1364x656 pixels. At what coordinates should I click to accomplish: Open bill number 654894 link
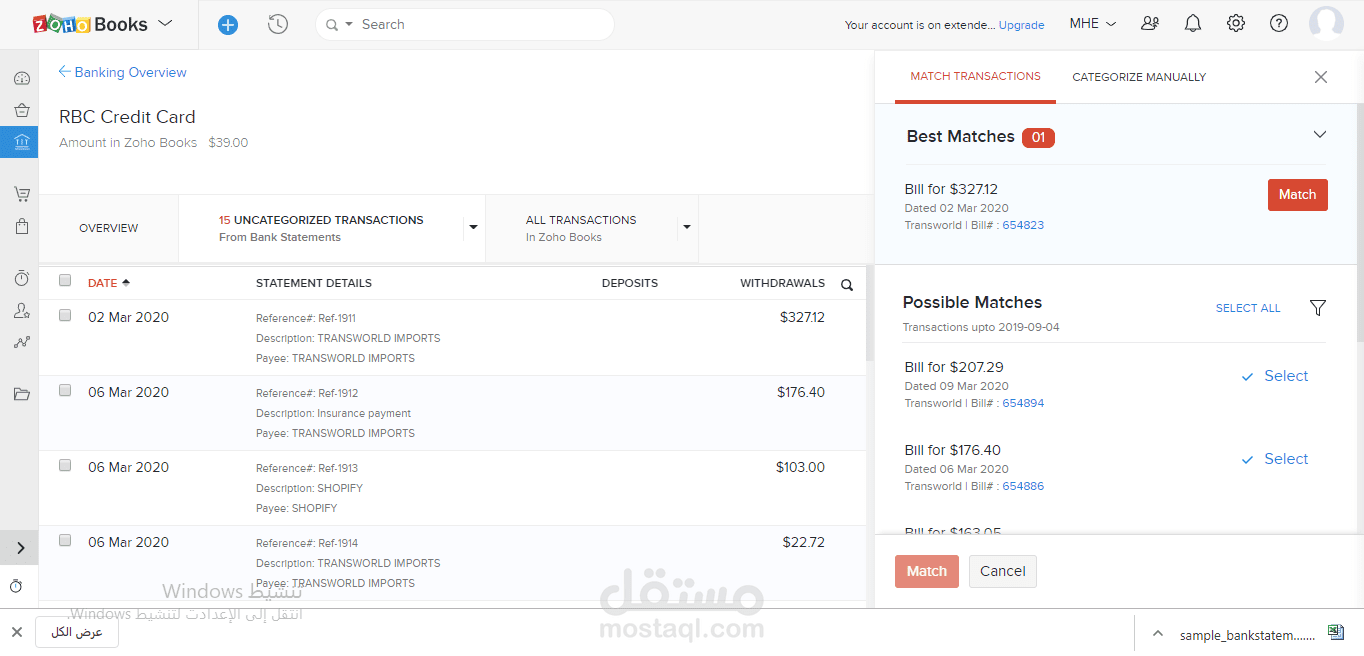coord(1023,404)
